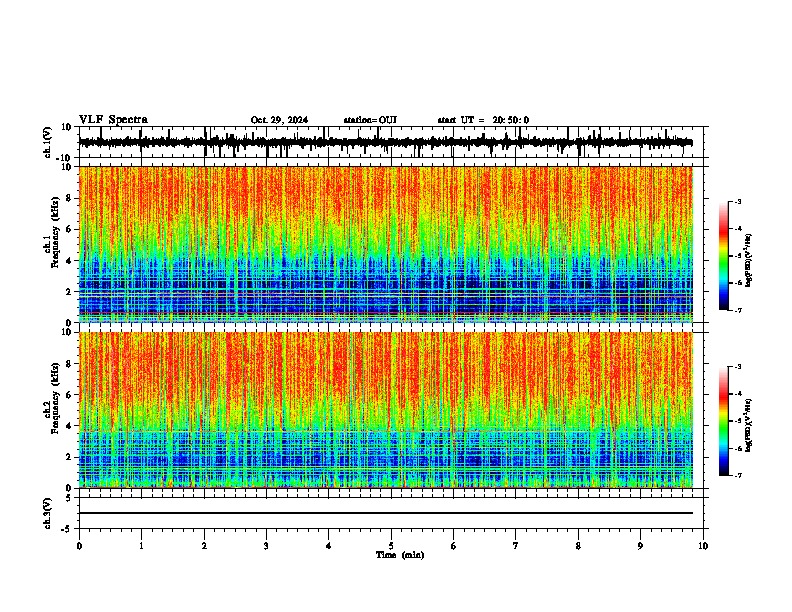792x612 pixels.
Task: Click the ch.1 "Frequency (kHz)" axis label
Action: click(54, 232)
